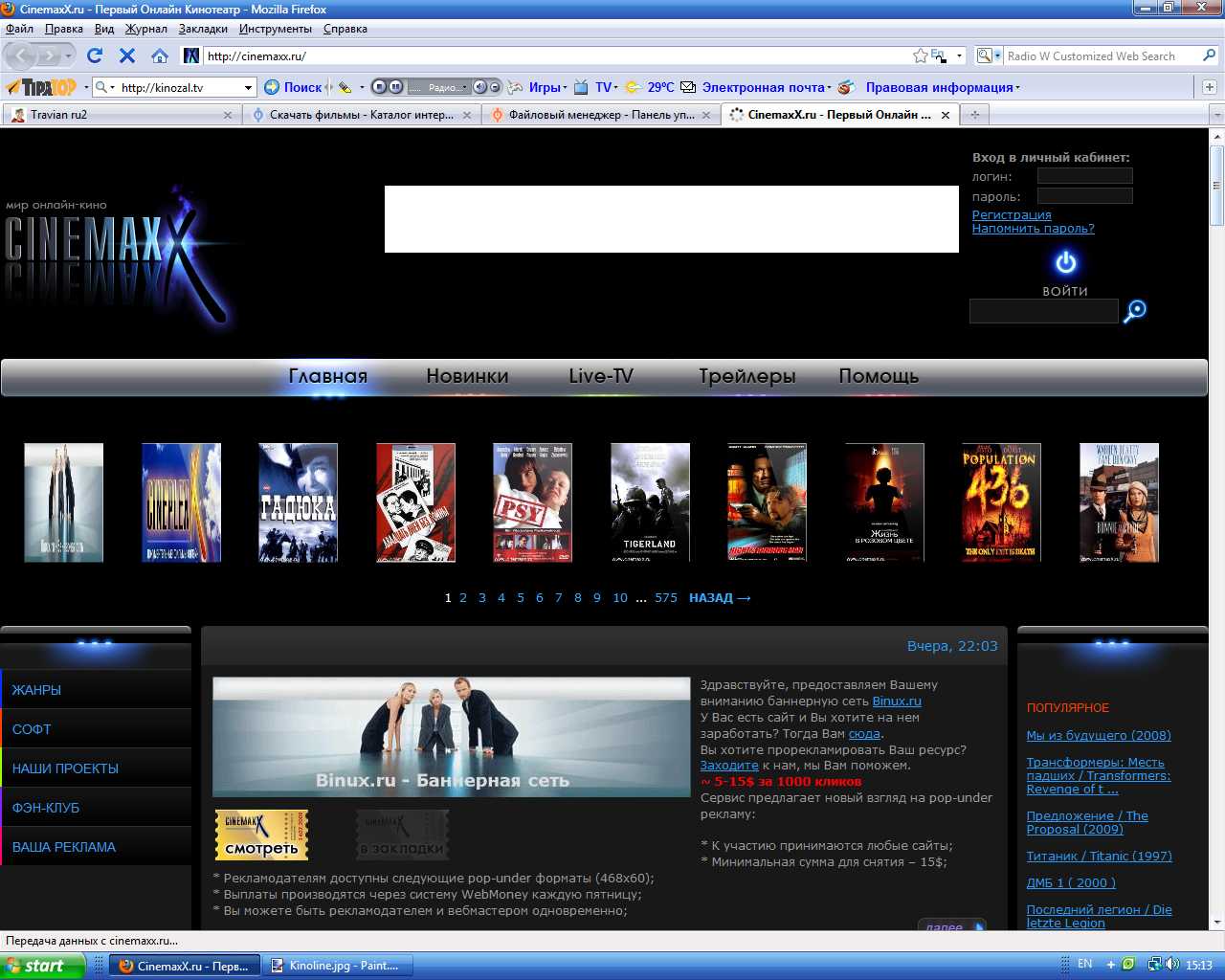Image resolution: width=1225 pixels, height=980 pixels.
Task: Click the site search magnifier icon
Action: tap(1135, 310)
